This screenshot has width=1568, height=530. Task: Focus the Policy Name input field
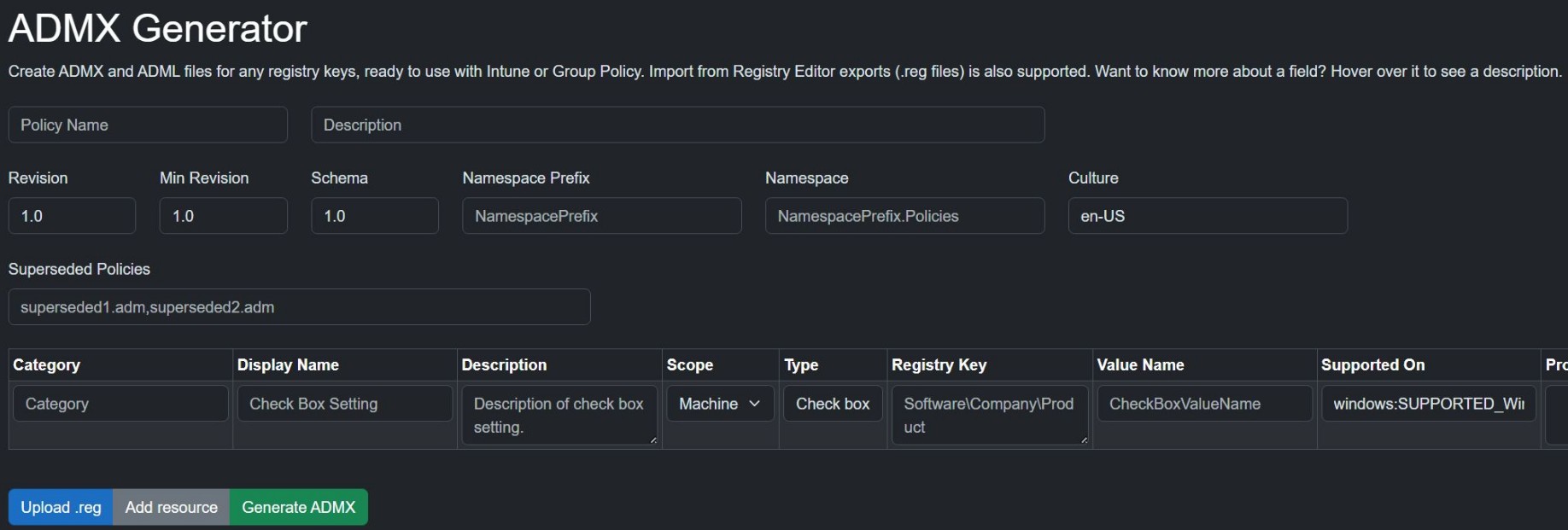click(148, 125)
